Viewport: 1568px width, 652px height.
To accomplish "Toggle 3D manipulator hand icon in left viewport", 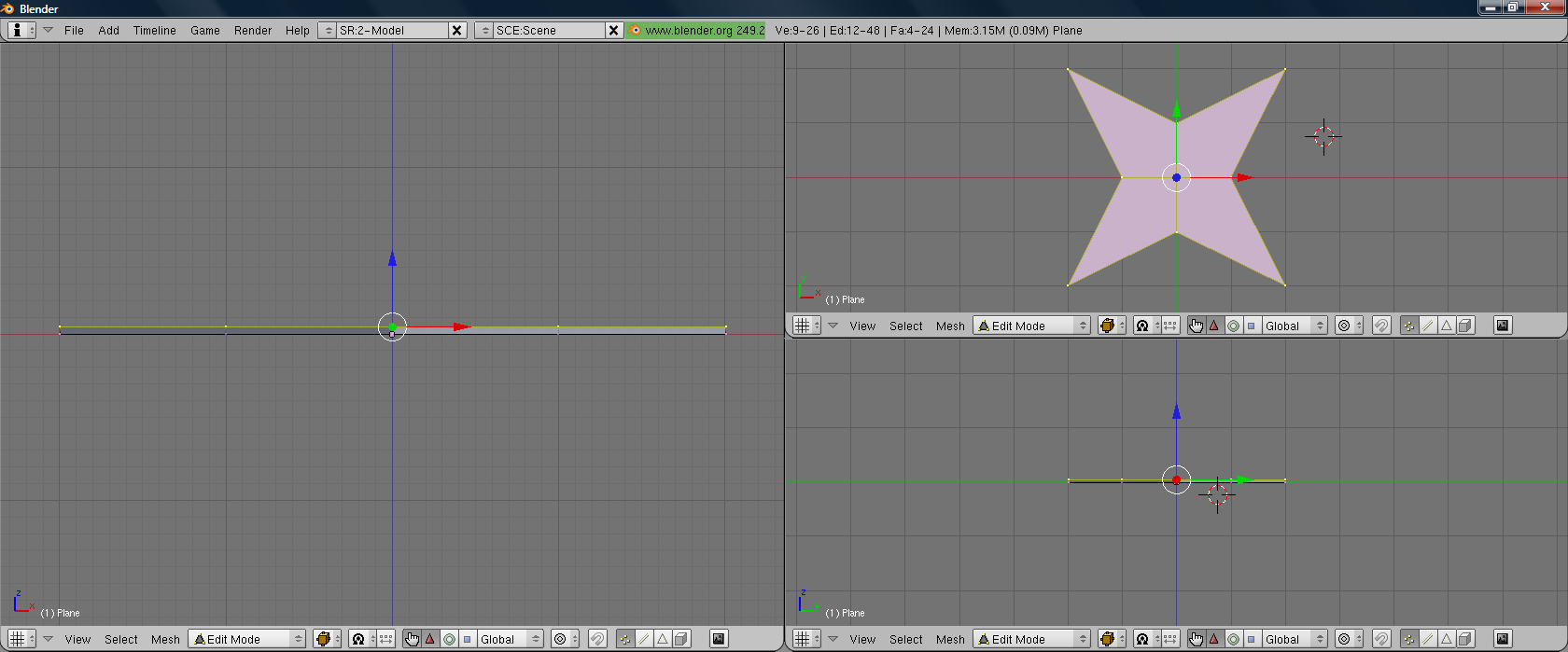I will click(x=412, y=639).
